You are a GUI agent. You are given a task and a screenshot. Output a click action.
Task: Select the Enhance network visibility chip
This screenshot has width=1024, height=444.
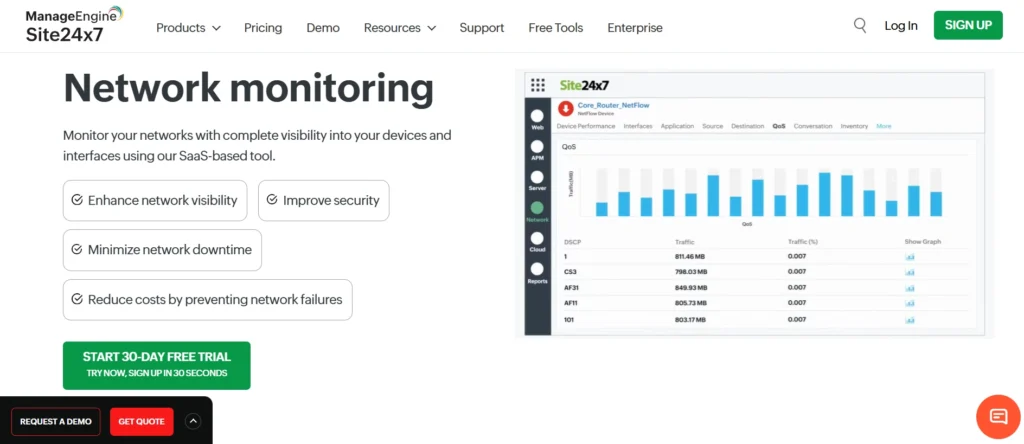click(x=155, y=200)
